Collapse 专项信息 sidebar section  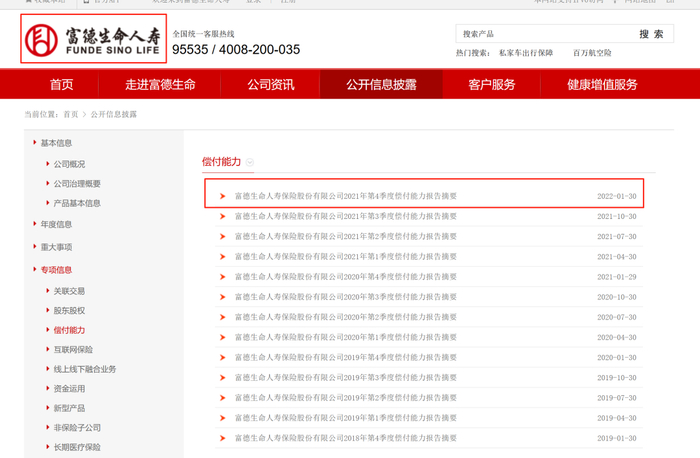click(56, 270)
